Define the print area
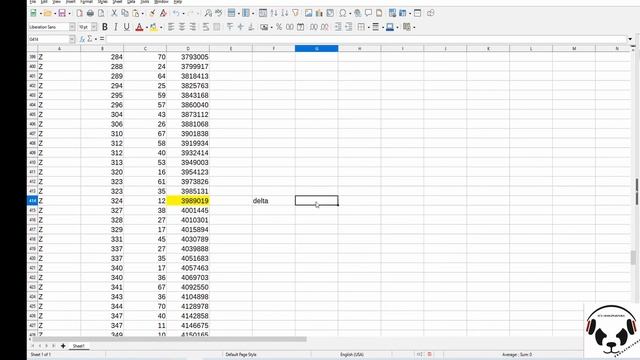This screenshot has width=640, height=360. click(392, 13)
